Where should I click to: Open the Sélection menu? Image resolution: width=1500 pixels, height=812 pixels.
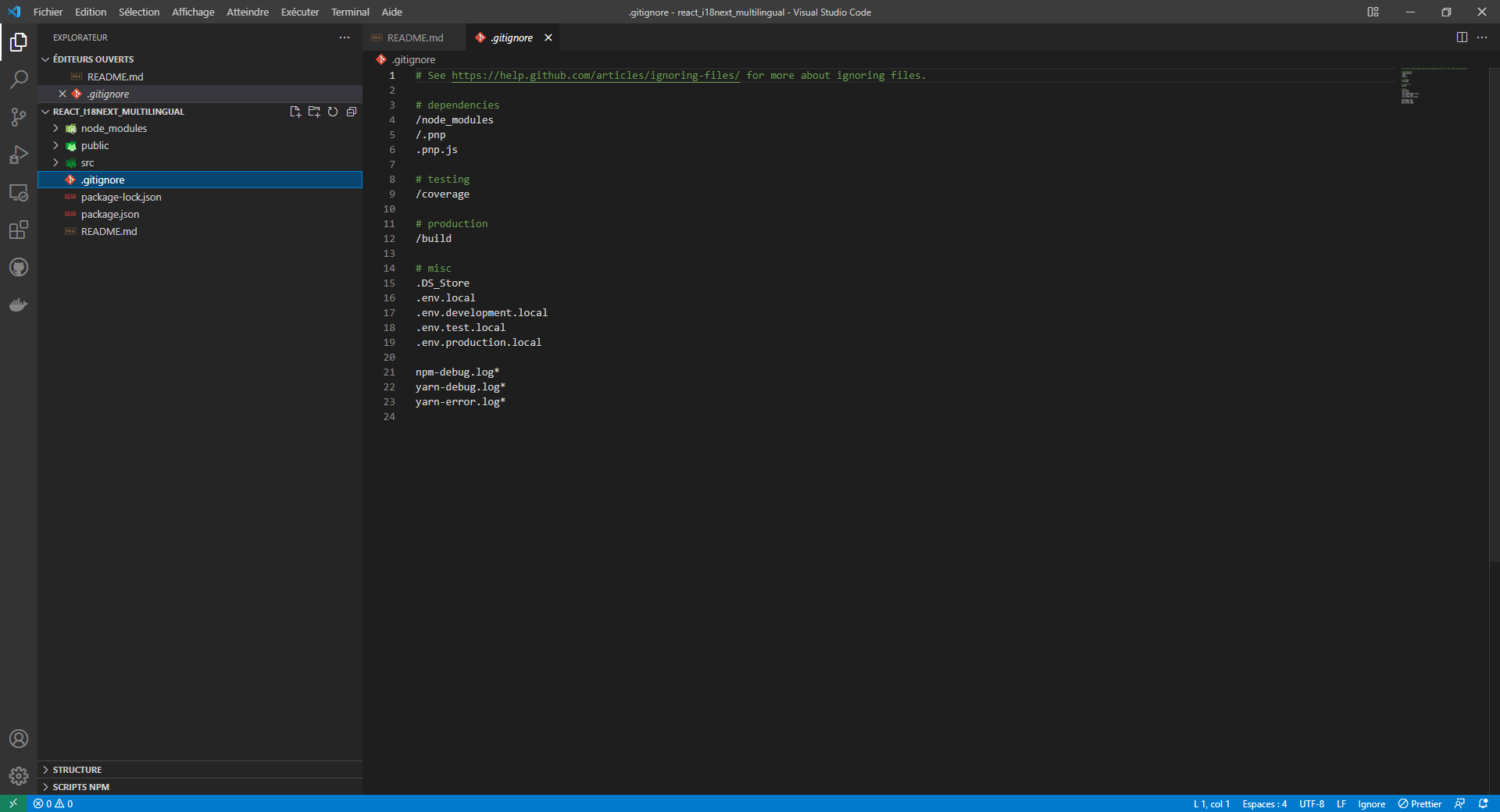coord(139,12)
